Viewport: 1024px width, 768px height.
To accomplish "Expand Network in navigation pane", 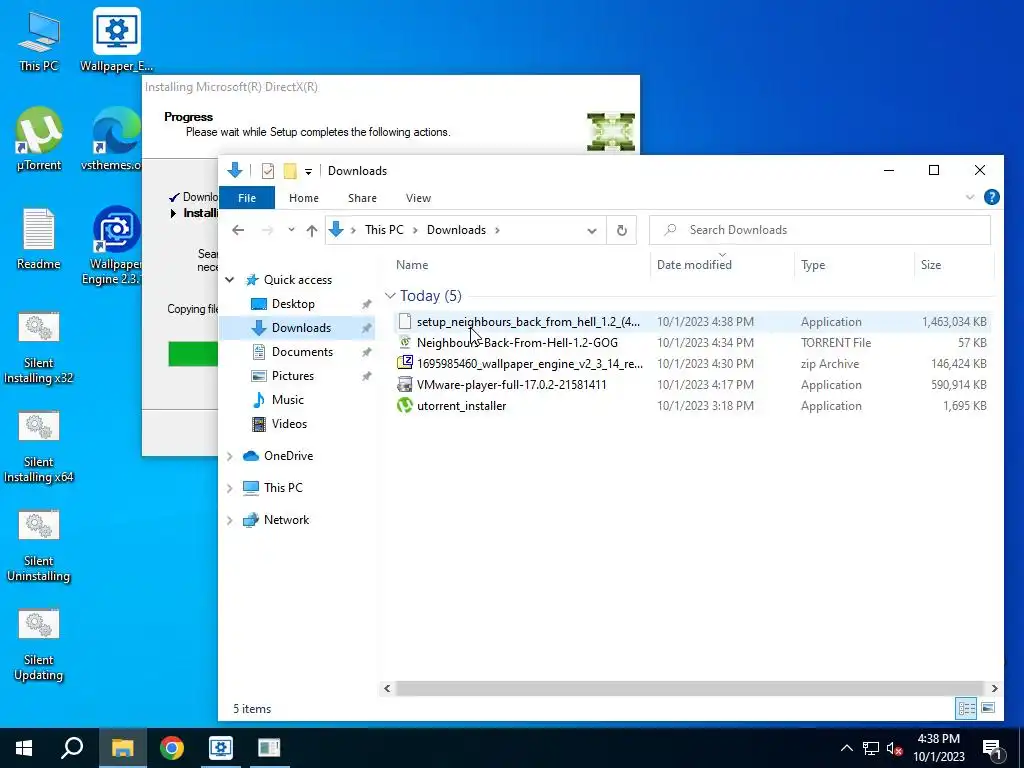I will pos(230,520).
